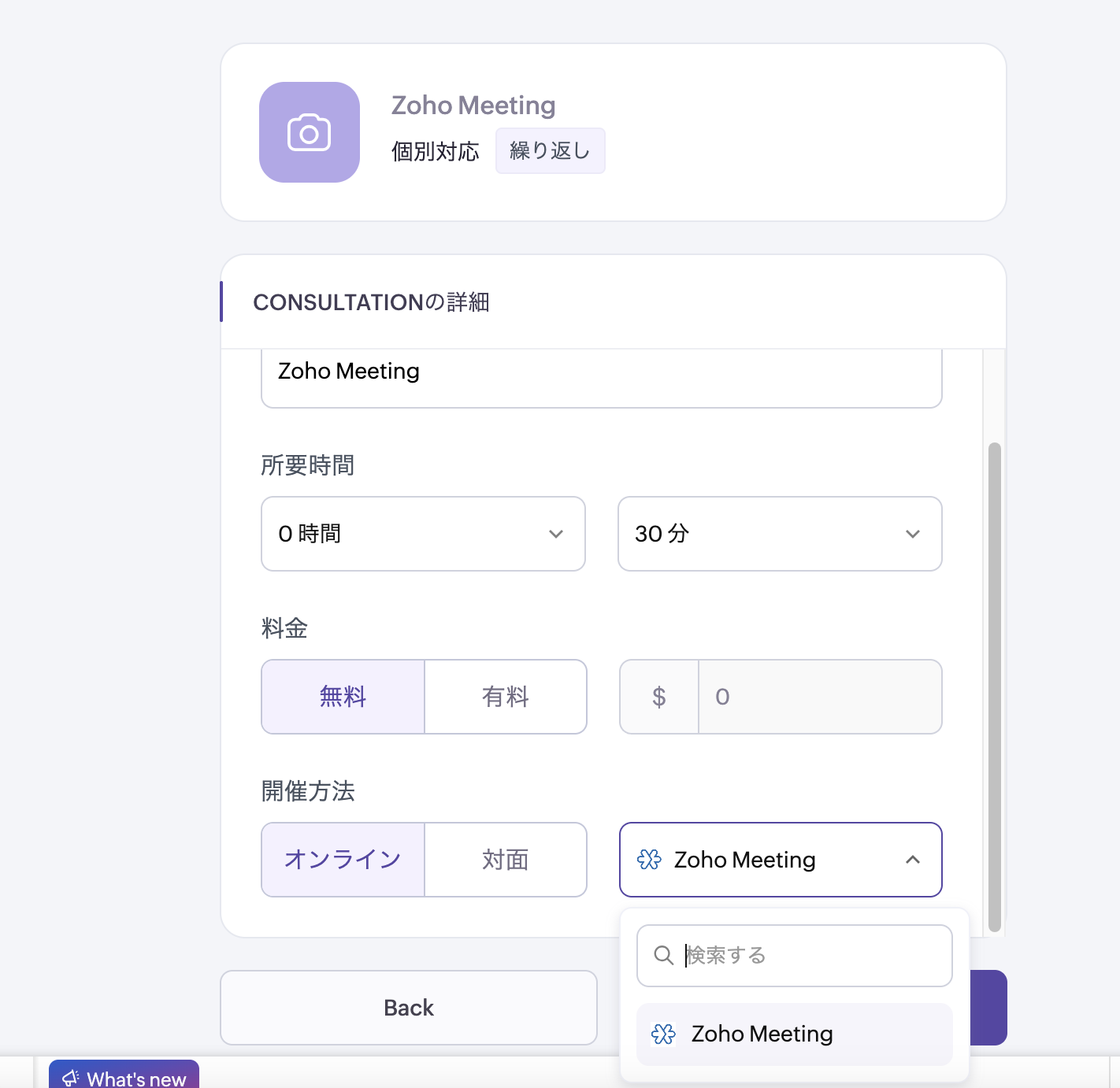The width and height of the screenshot is (1120, 1088).
Task: Click the magnifier icon in the search box
Action: pos(664,955)
